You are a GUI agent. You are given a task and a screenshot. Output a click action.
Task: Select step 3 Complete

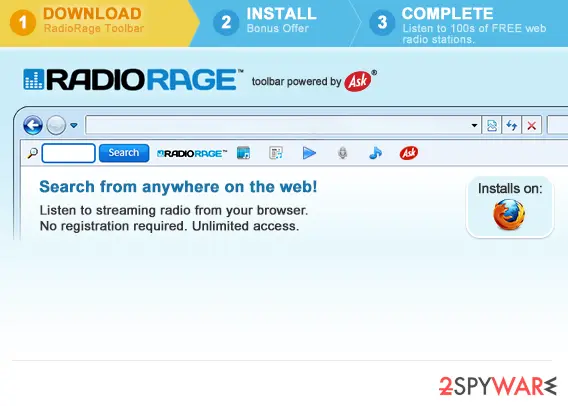point(460,23)
